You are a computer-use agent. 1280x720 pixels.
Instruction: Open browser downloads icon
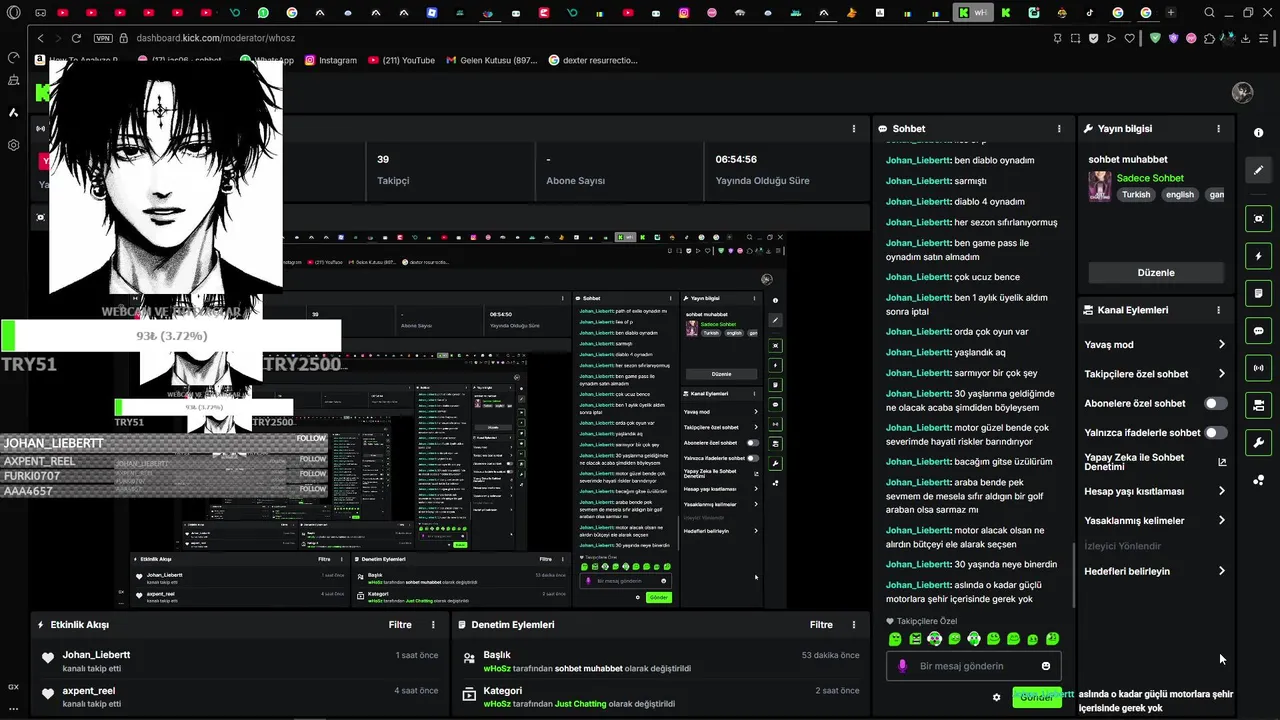[1246, 38]
